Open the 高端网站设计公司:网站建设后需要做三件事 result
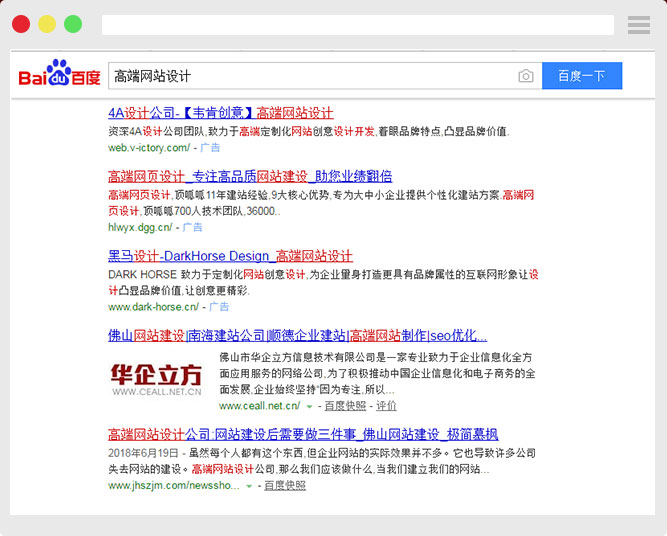 (302, 434)
